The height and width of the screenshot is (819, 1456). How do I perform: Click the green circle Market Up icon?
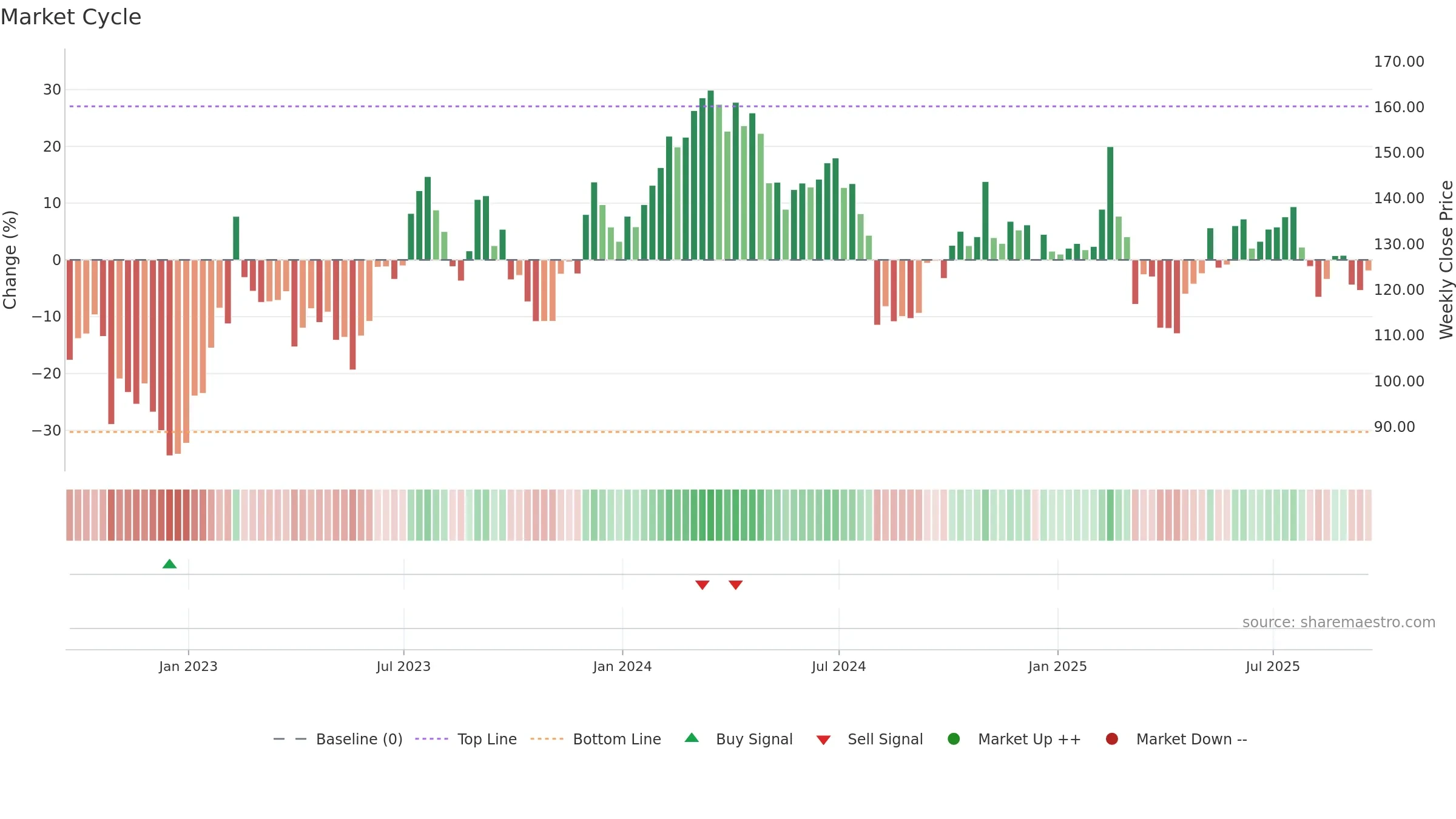pyautogui.click(x=954, y=739)
